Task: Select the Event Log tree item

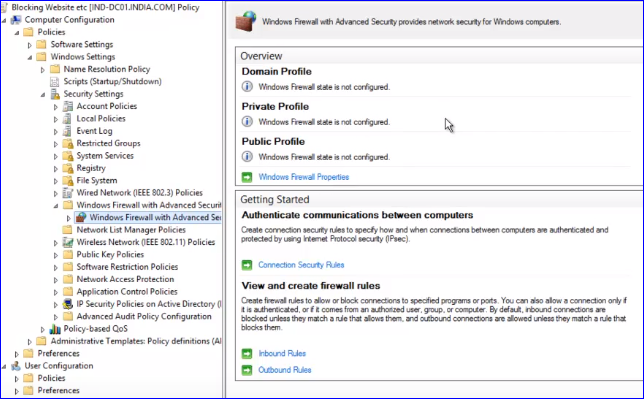Action: tap(94, 131)
